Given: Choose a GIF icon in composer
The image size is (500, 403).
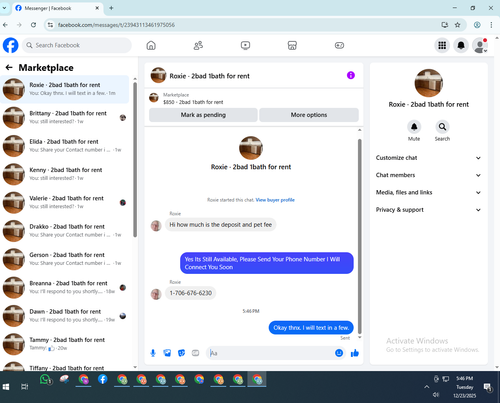Looking at the screenshot, I should coord(196,353).
